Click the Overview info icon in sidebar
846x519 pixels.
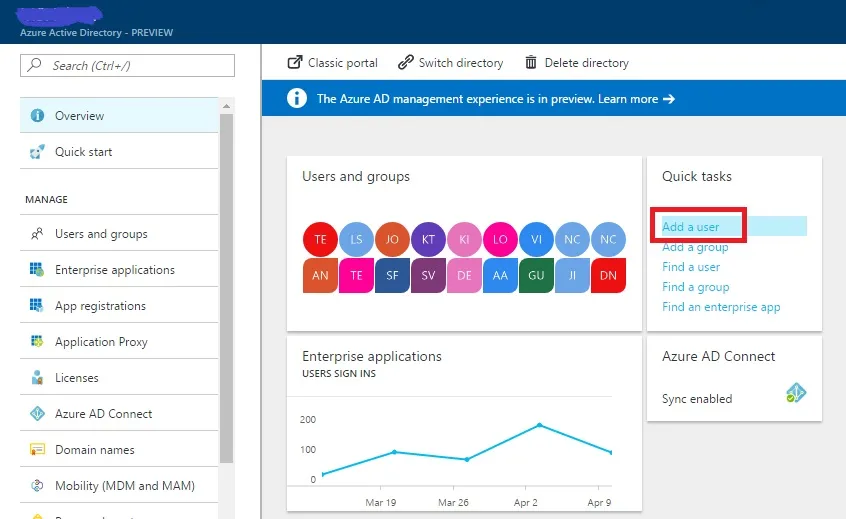(37, 116)
